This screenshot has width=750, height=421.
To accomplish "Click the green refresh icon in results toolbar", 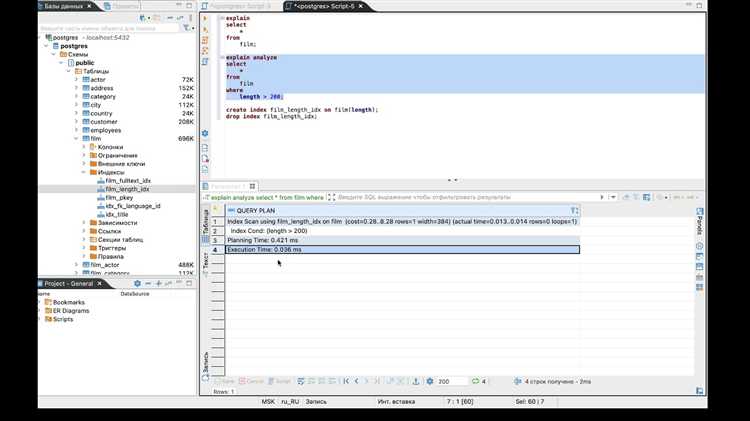I will coord(475,381).
